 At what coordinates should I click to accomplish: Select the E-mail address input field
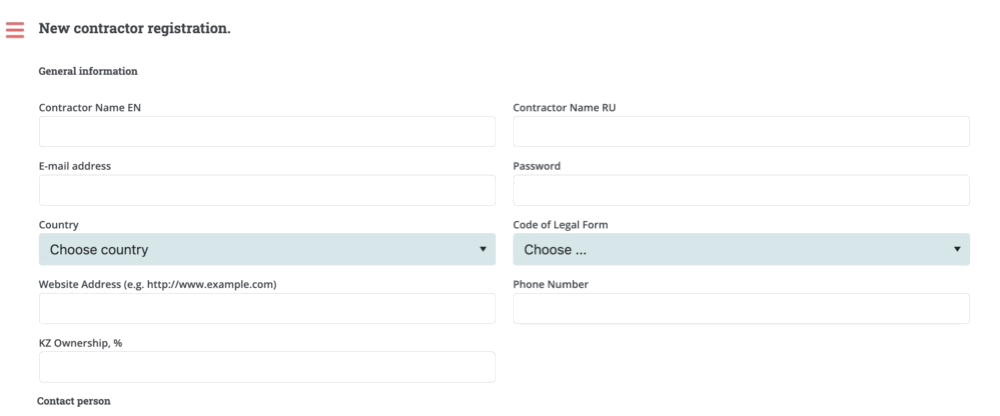tap(267, 190)
